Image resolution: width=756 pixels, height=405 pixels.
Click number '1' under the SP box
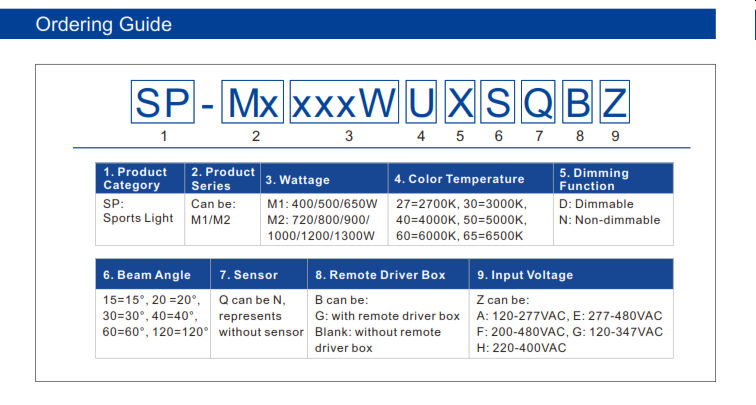[x=164, y=136]
